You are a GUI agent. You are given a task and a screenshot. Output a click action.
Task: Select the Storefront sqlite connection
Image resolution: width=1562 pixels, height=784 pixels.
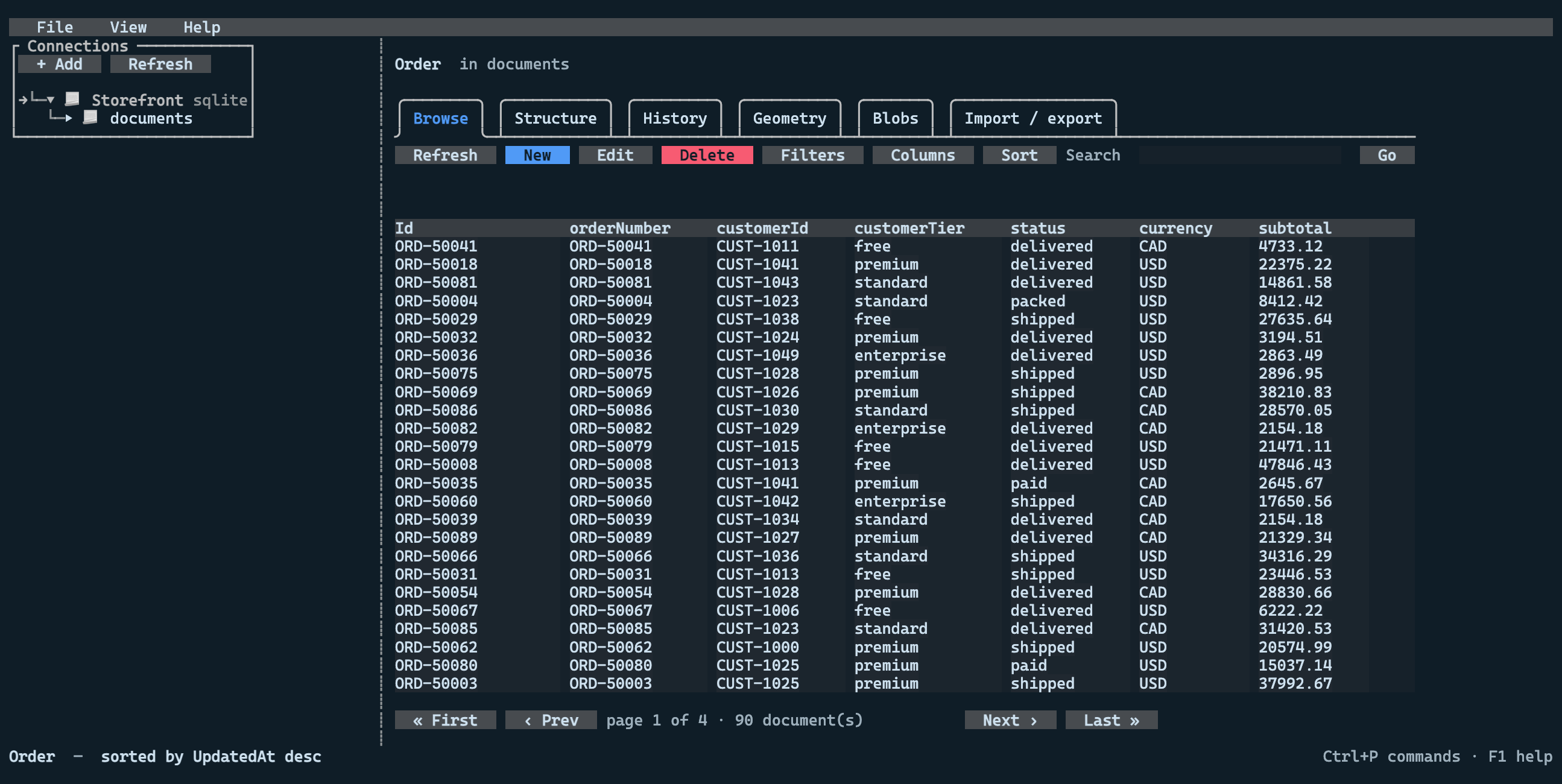tap(169, 100)
